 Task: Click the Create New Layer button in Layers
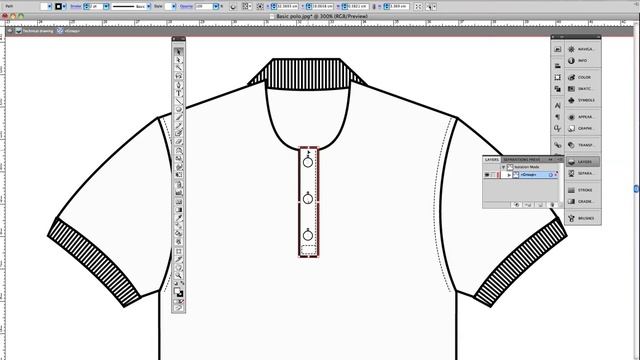coord(540,204)
